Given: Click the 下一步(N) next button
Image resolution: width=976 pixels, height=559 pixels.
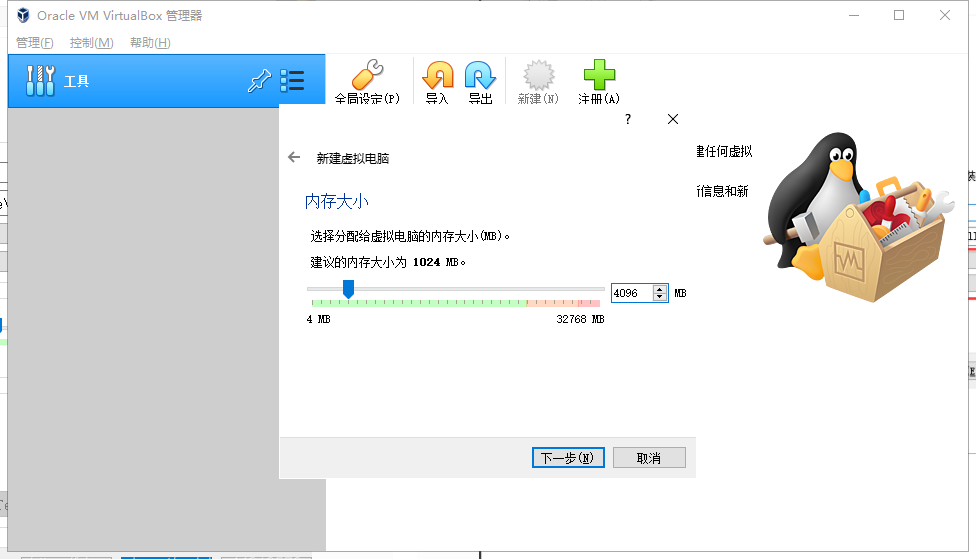Looking at the screenshot, I should (568, 458).
